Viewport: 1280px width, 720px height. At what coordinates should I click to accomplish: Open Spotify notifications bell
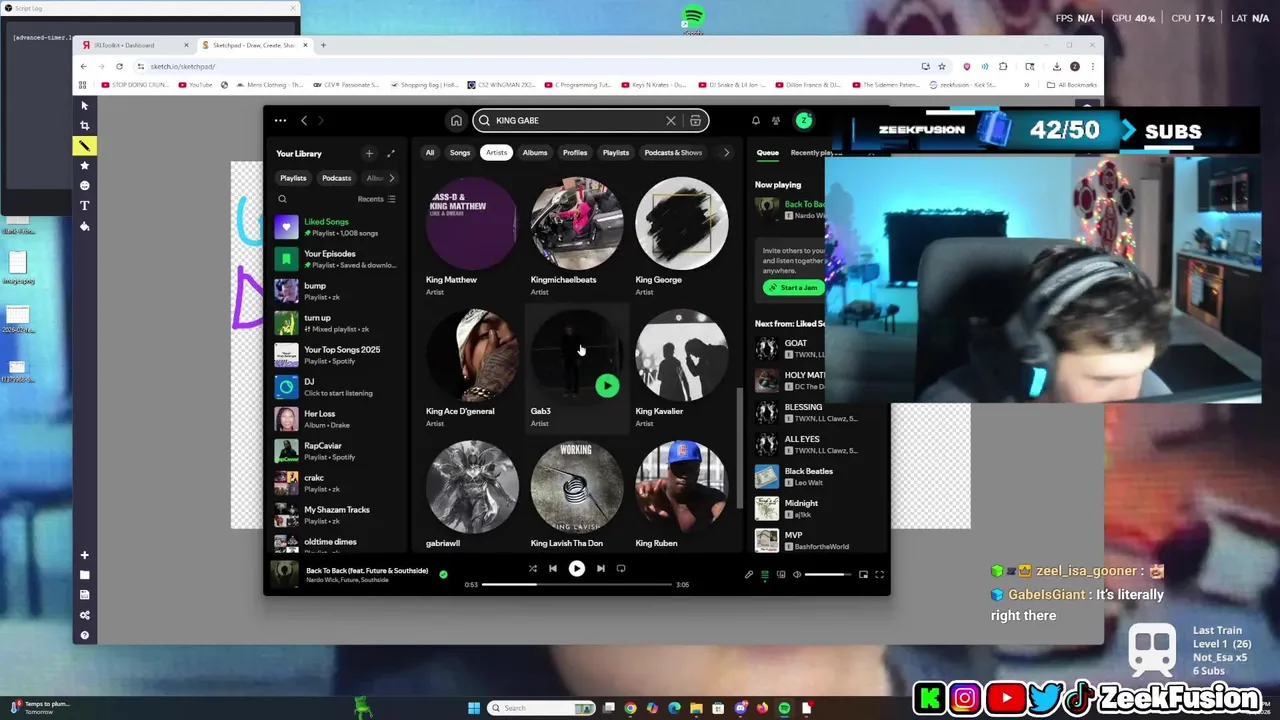[755, 120]
